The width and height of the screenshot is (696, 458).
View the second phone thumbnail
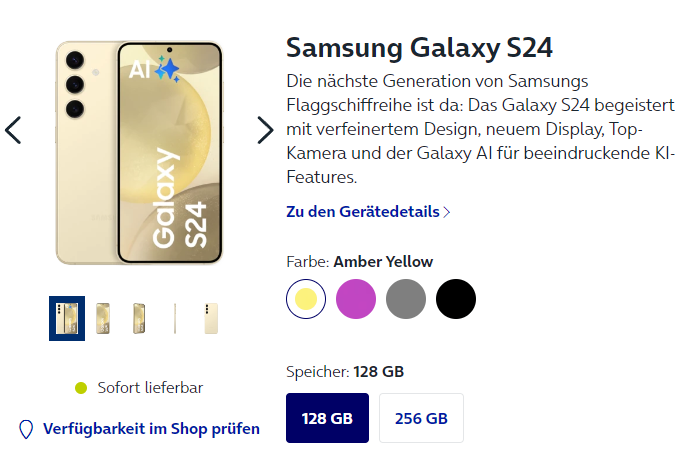coord(103,318)
